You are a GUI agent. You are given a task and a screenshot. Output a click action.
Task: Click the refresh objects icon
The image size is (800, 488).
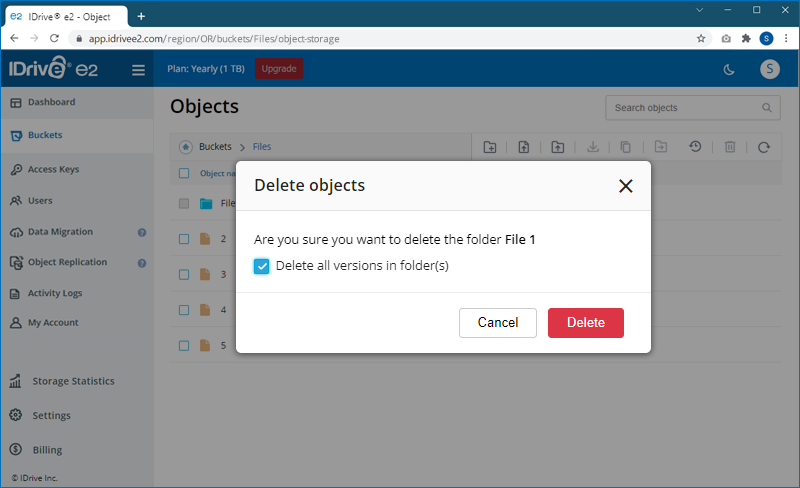point(764,147)
